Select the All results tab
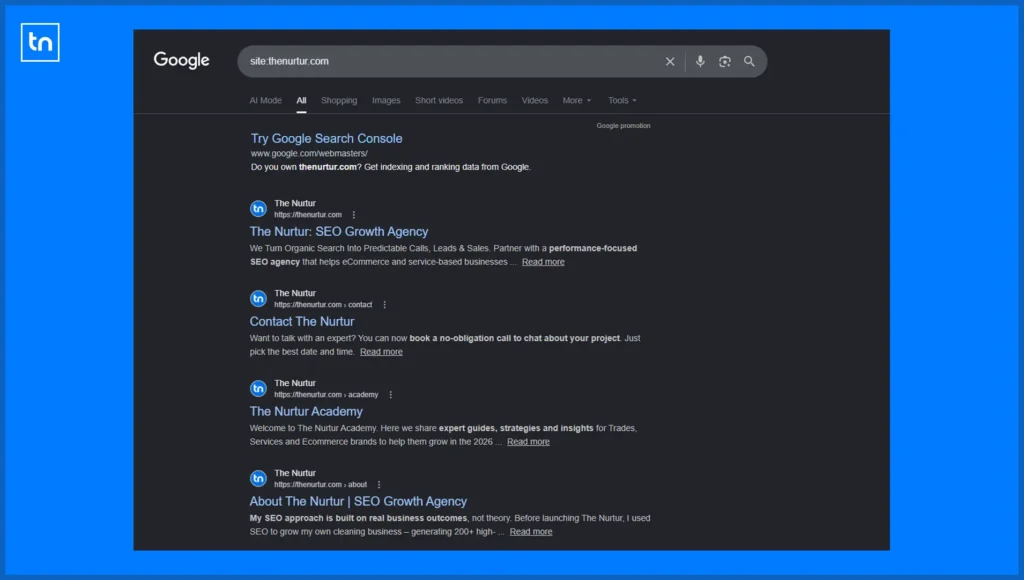This screenshot has width=1024, height=580. click(x=301, y=101)
